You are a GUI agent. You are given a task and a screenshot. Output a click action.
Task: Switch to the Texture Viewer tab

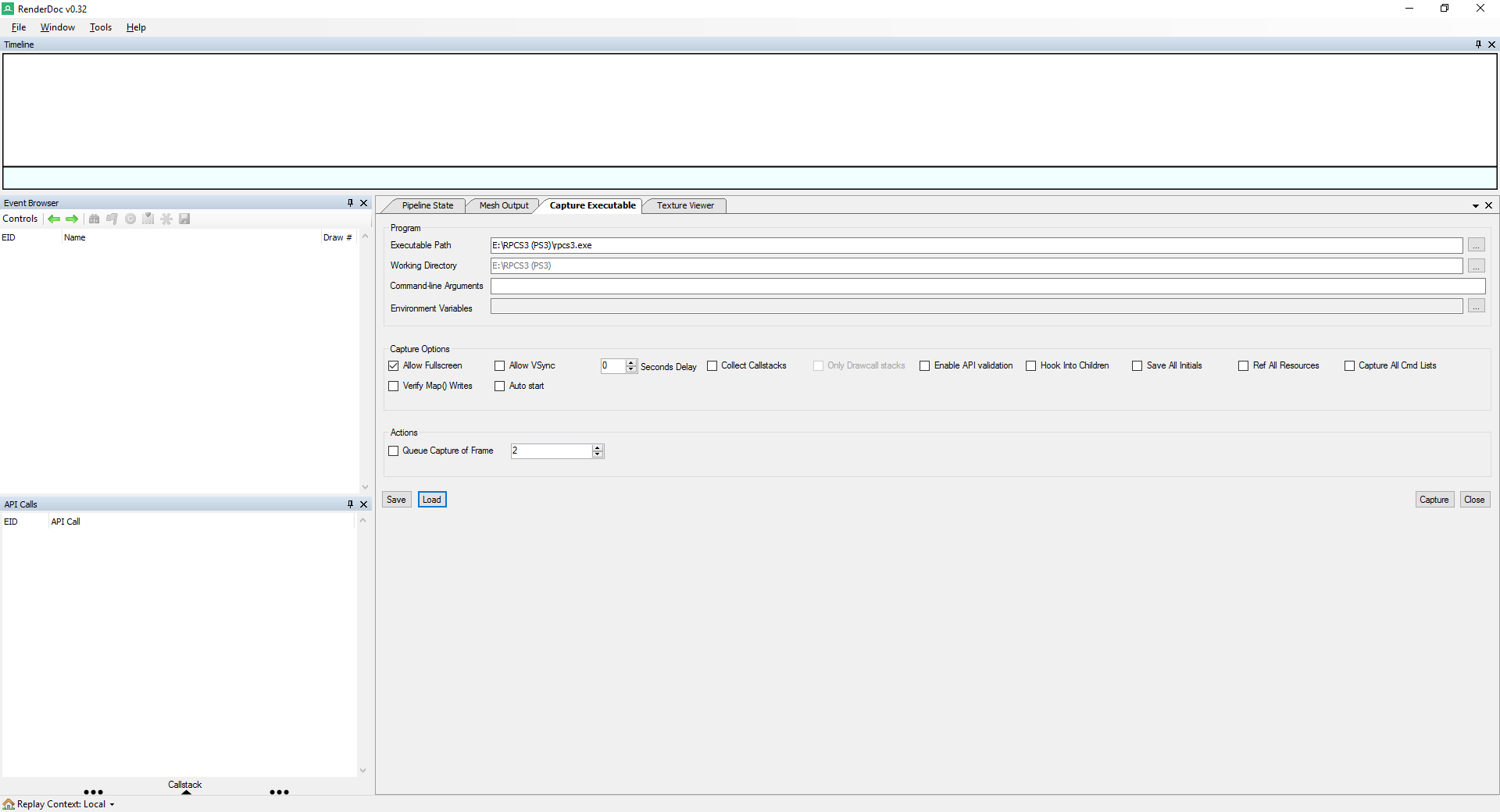coord(685,205)
